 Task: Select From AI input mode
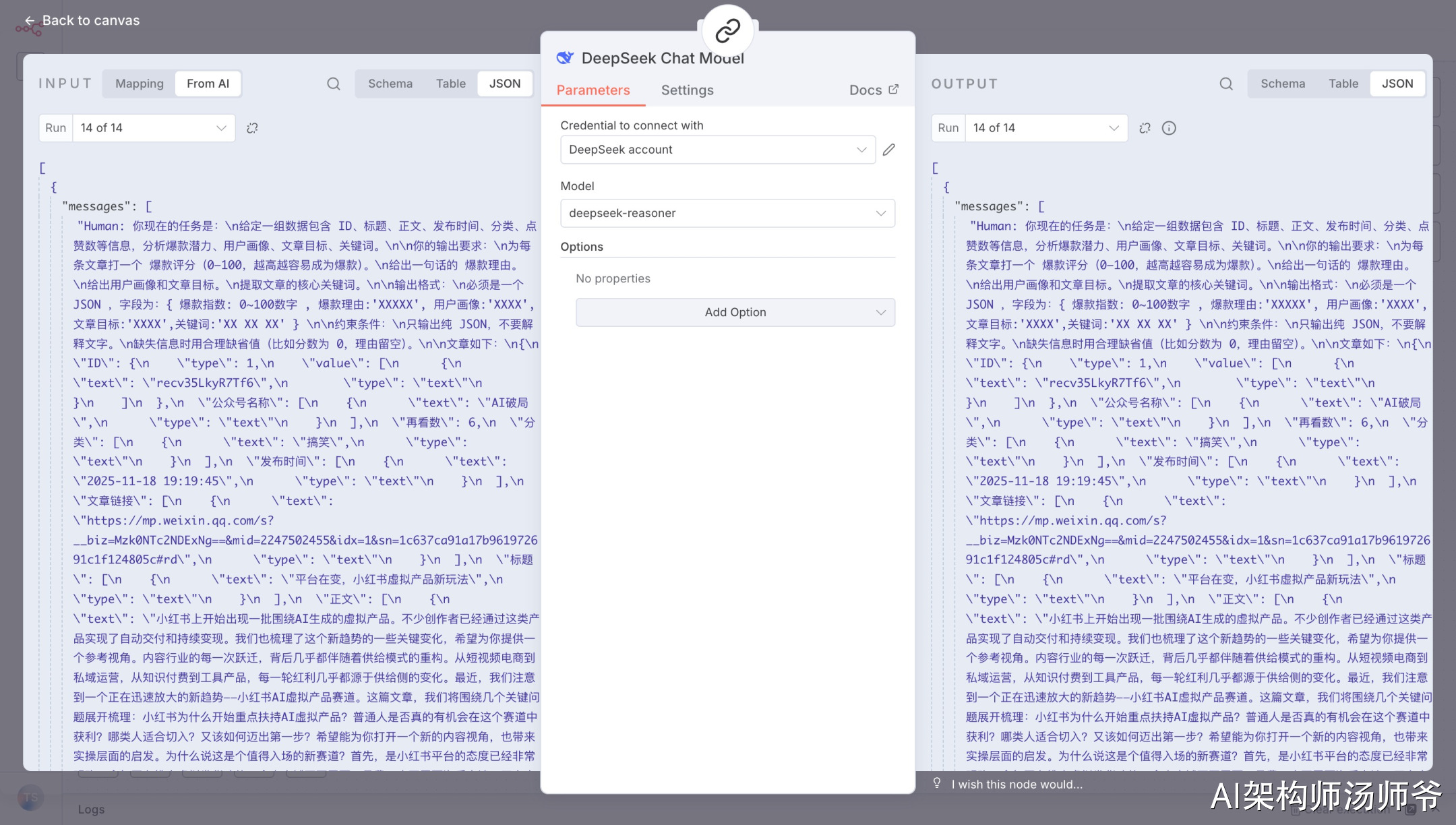(208, 84)
